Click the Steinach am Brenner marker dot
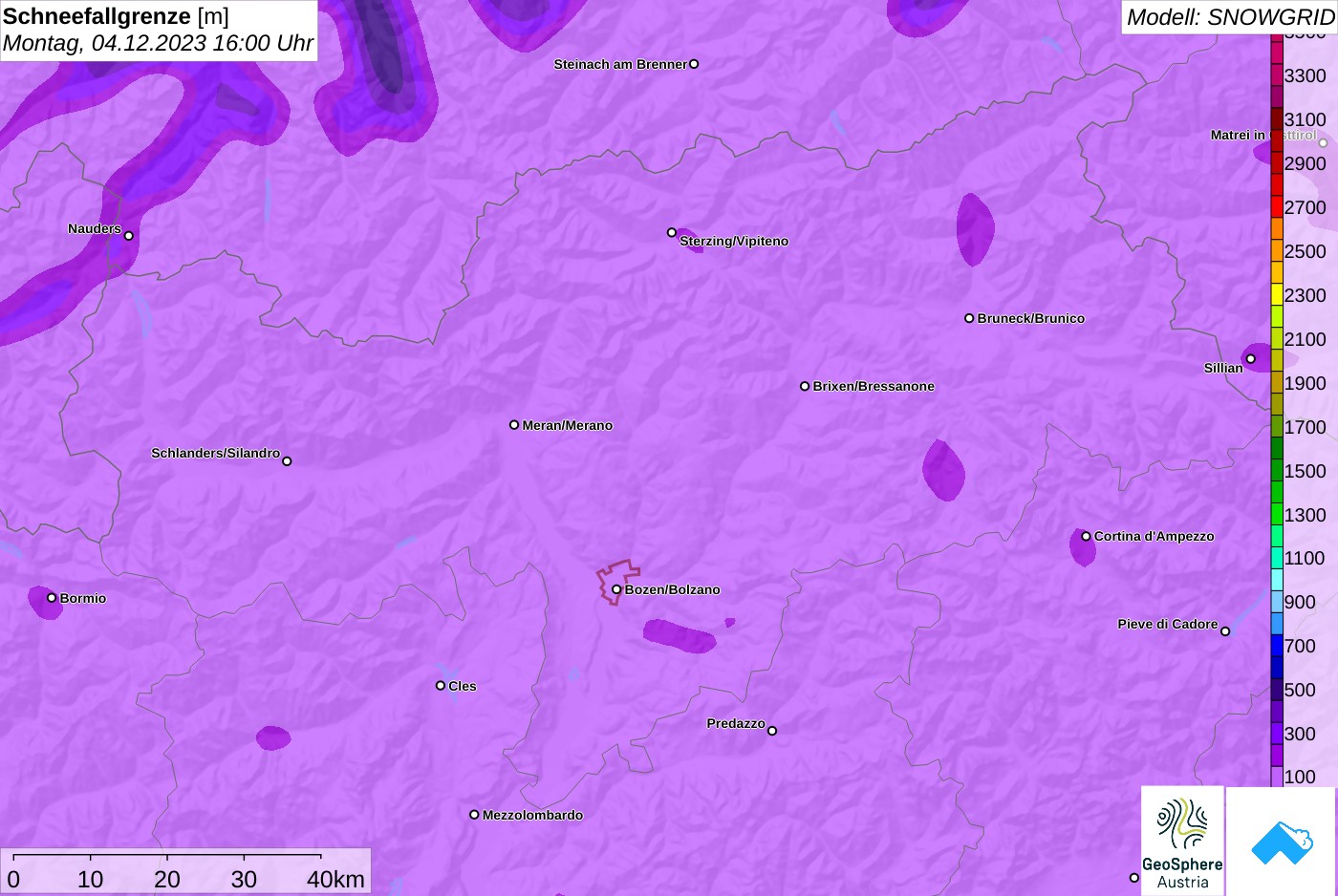This screenshot has height=896, width=1338. pos(694,64)
